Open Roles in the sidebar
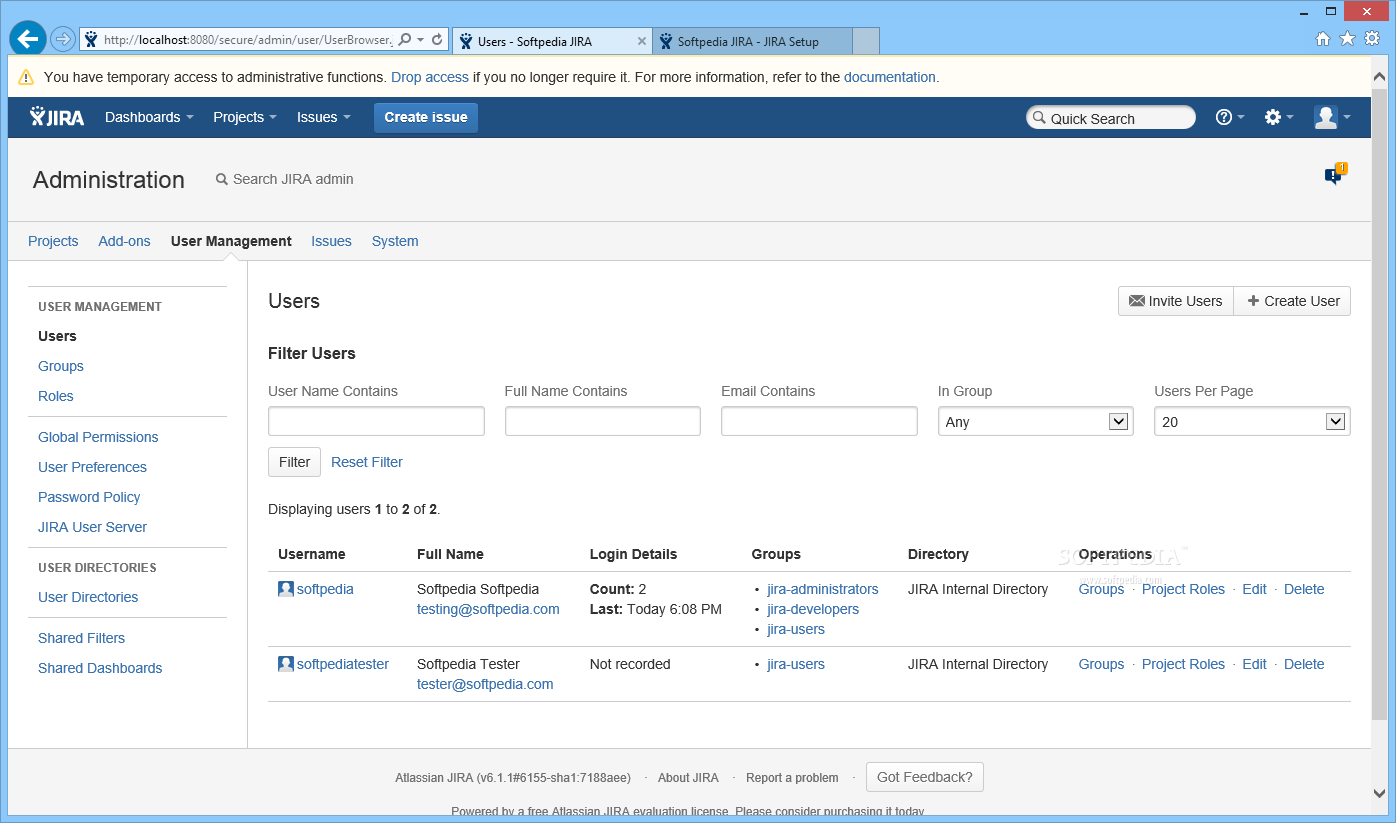Viewport: 1396px width, 823px height. (x=56, y=396)
